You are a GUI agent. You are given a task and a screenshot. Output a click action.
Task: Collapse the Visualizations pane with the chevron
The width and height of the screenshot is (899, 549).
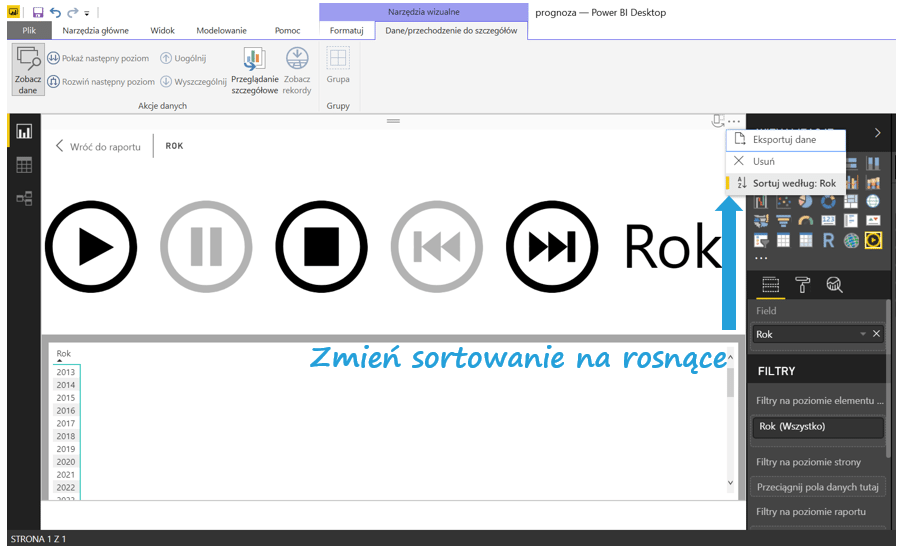[x=878, y=132]
